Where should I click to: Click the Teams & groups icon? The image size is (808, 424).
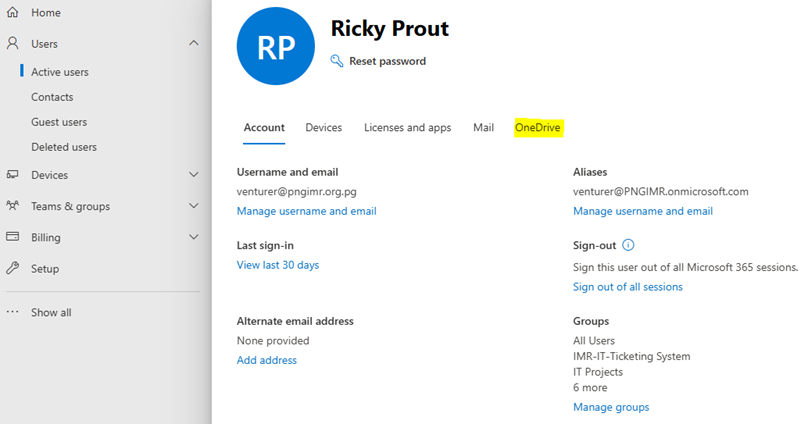(x=13, y=206)
